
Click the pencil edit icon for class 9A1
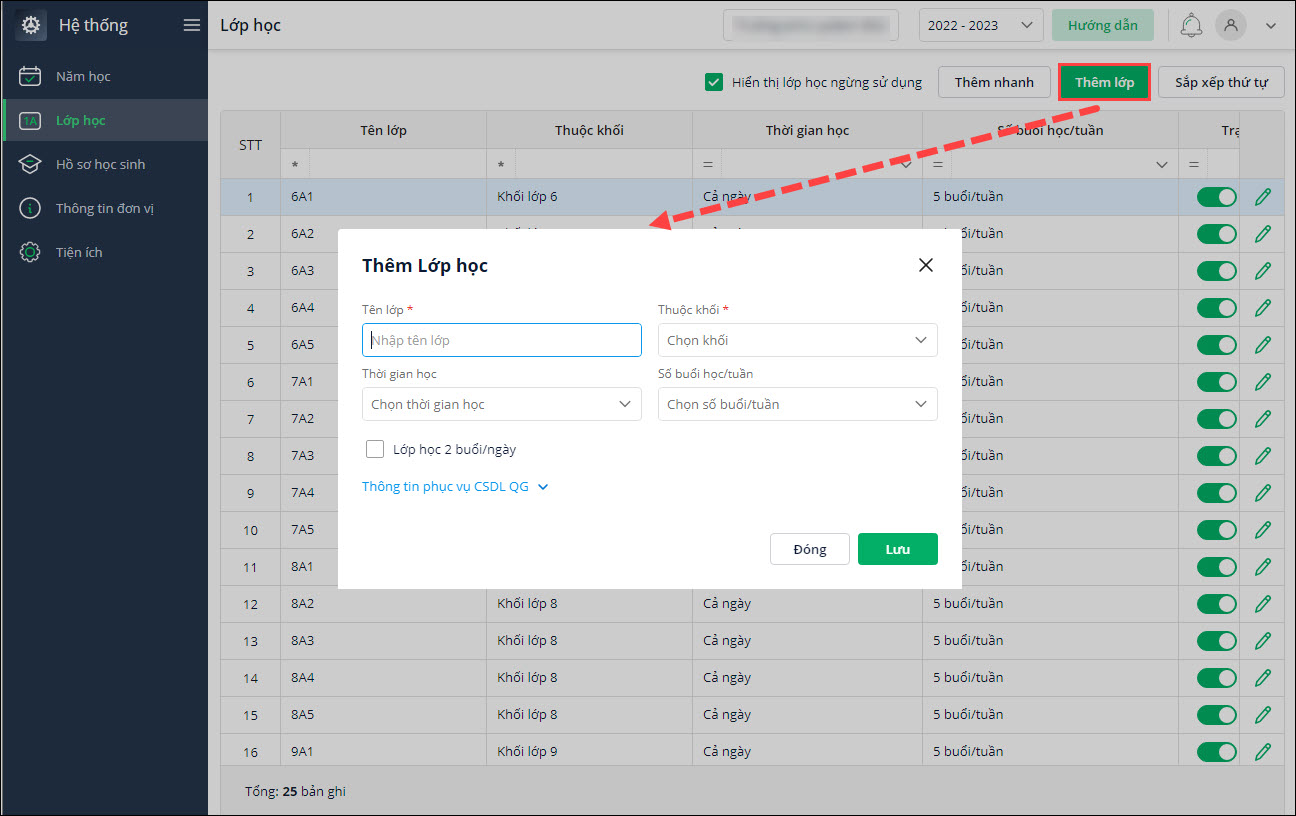pos(1263,751)
